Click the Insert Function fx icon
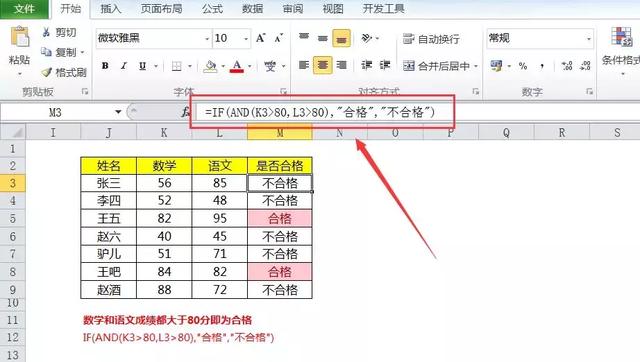This screenshot has width=640, height=362. (186, 112)
